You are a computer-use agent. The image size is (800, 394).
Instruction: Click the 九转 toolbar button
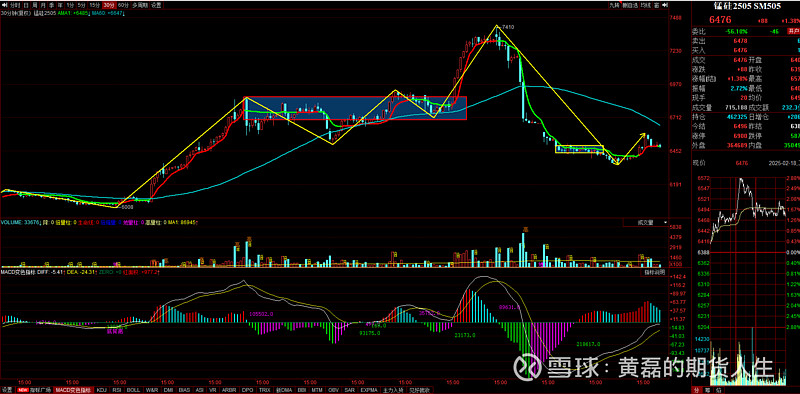click(x=614, y=5)
